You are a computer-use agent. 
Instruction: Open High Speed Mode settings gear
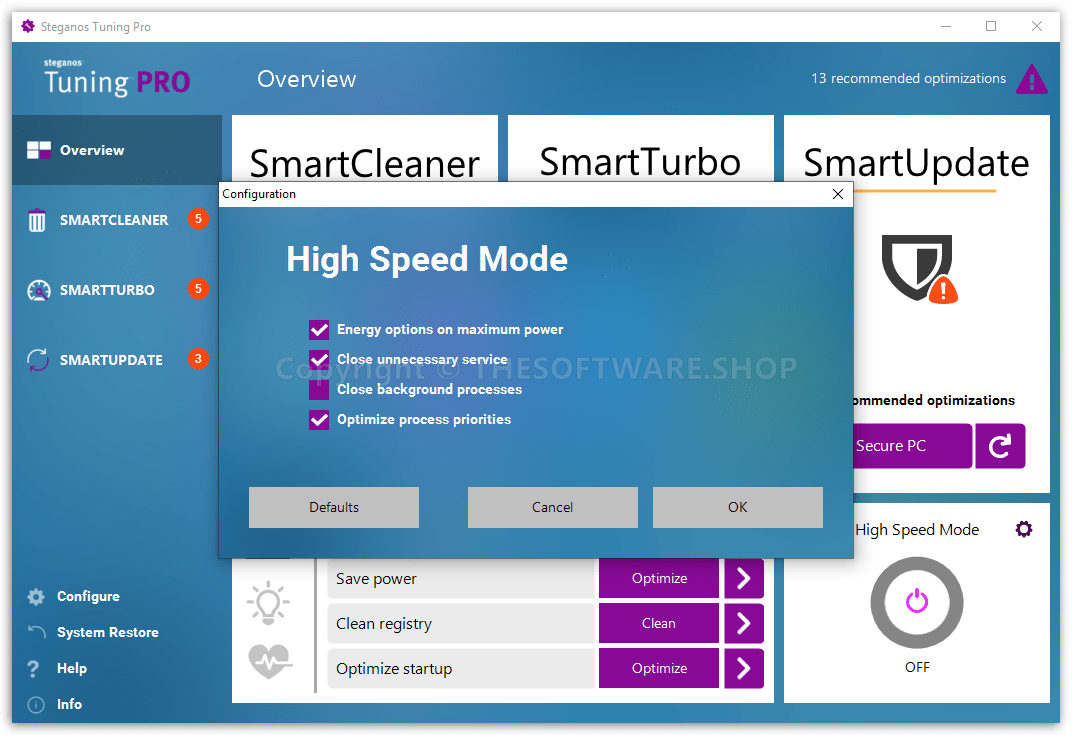pyautogui.click(x=1023, y=529)
